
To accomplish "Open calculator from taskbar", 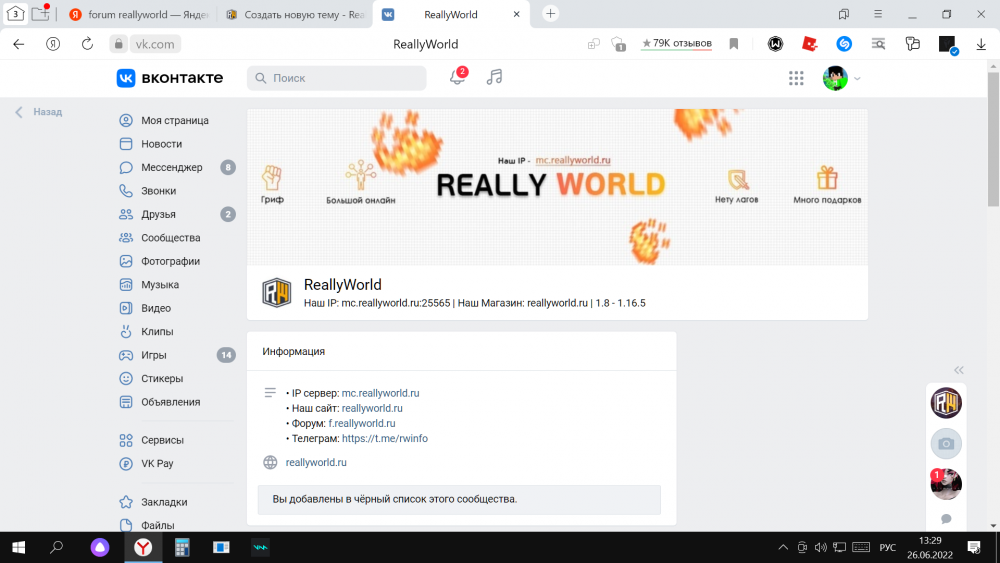I will 182,548.
